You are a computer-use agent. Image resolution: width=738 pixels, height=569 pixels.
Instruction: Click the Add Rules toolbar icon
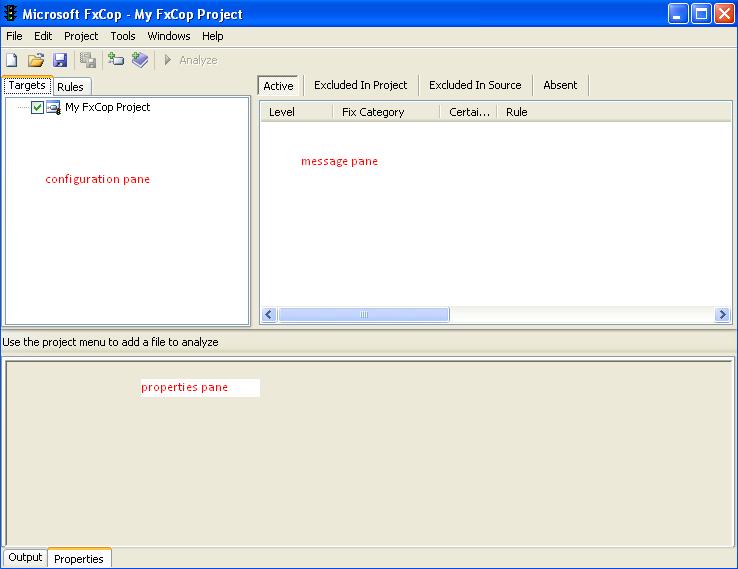coord(140,60)
